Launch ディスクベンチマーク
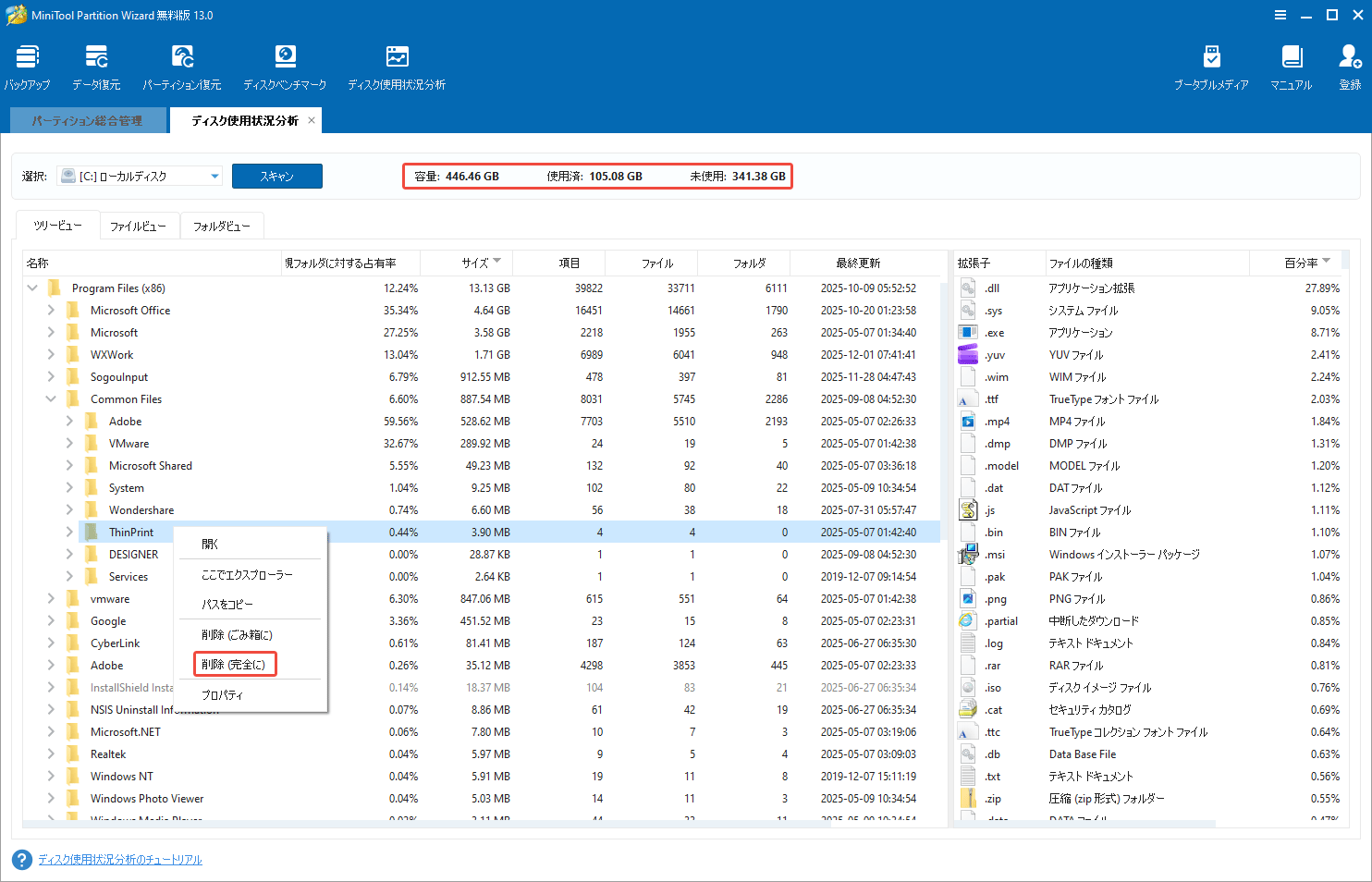 tap(285, 65)
